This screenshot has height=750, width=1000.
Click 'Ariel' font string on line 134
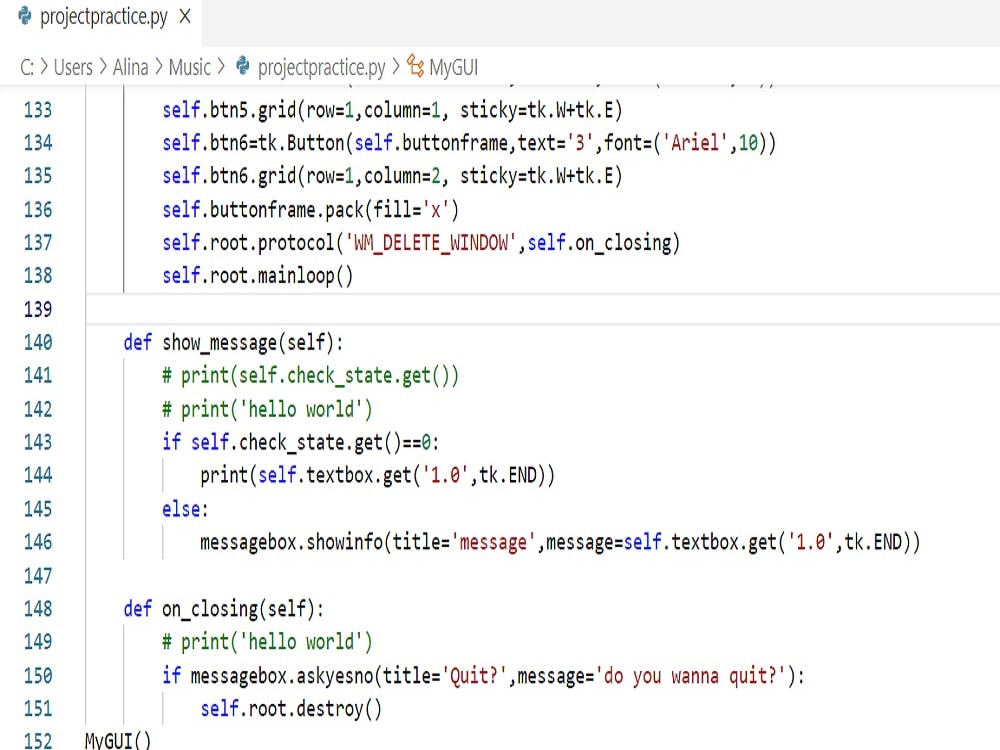[x=695, y=143]
